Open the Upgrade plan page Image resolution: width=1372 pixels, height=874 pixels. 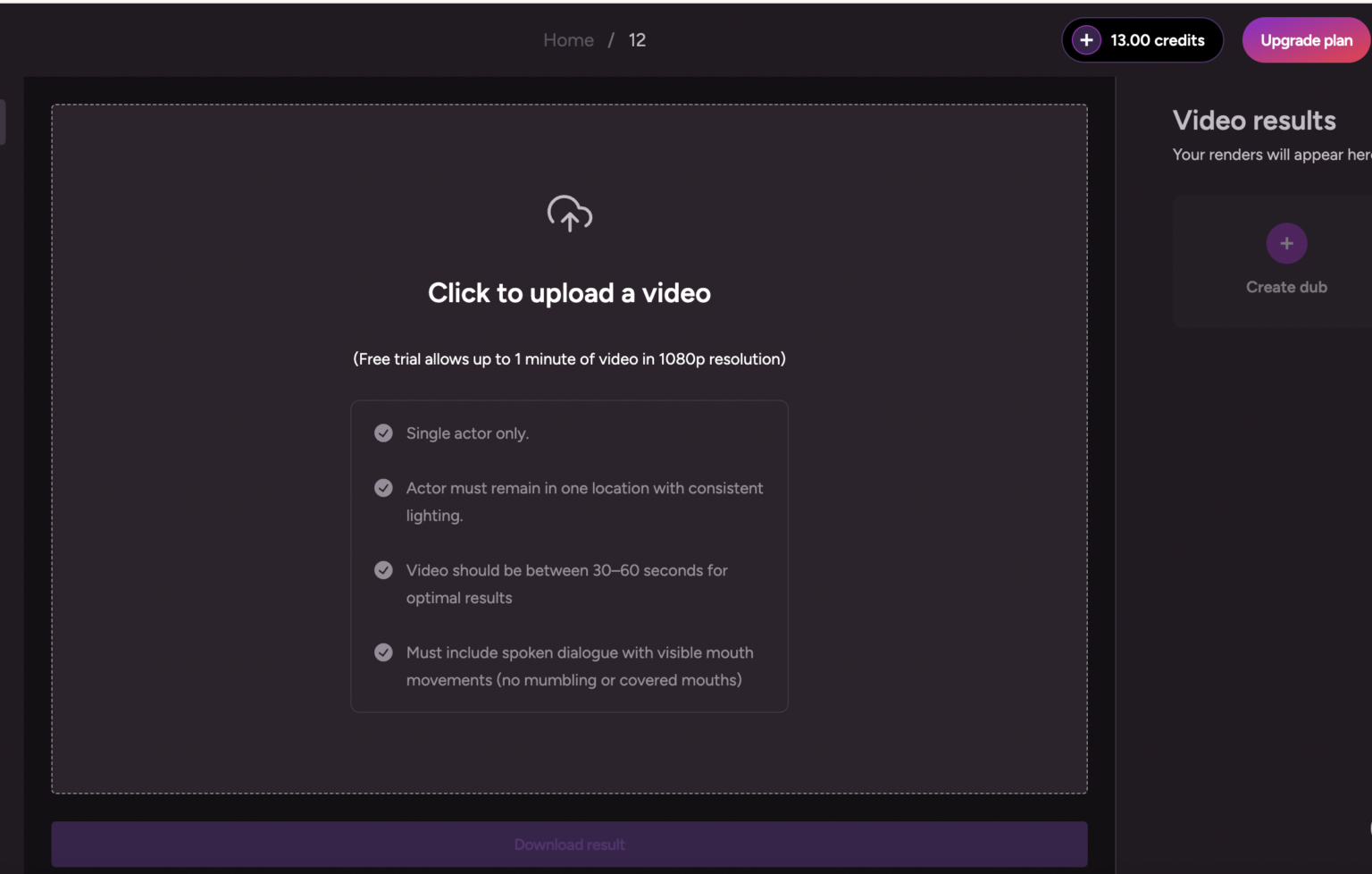click(x=1306, y=40)
